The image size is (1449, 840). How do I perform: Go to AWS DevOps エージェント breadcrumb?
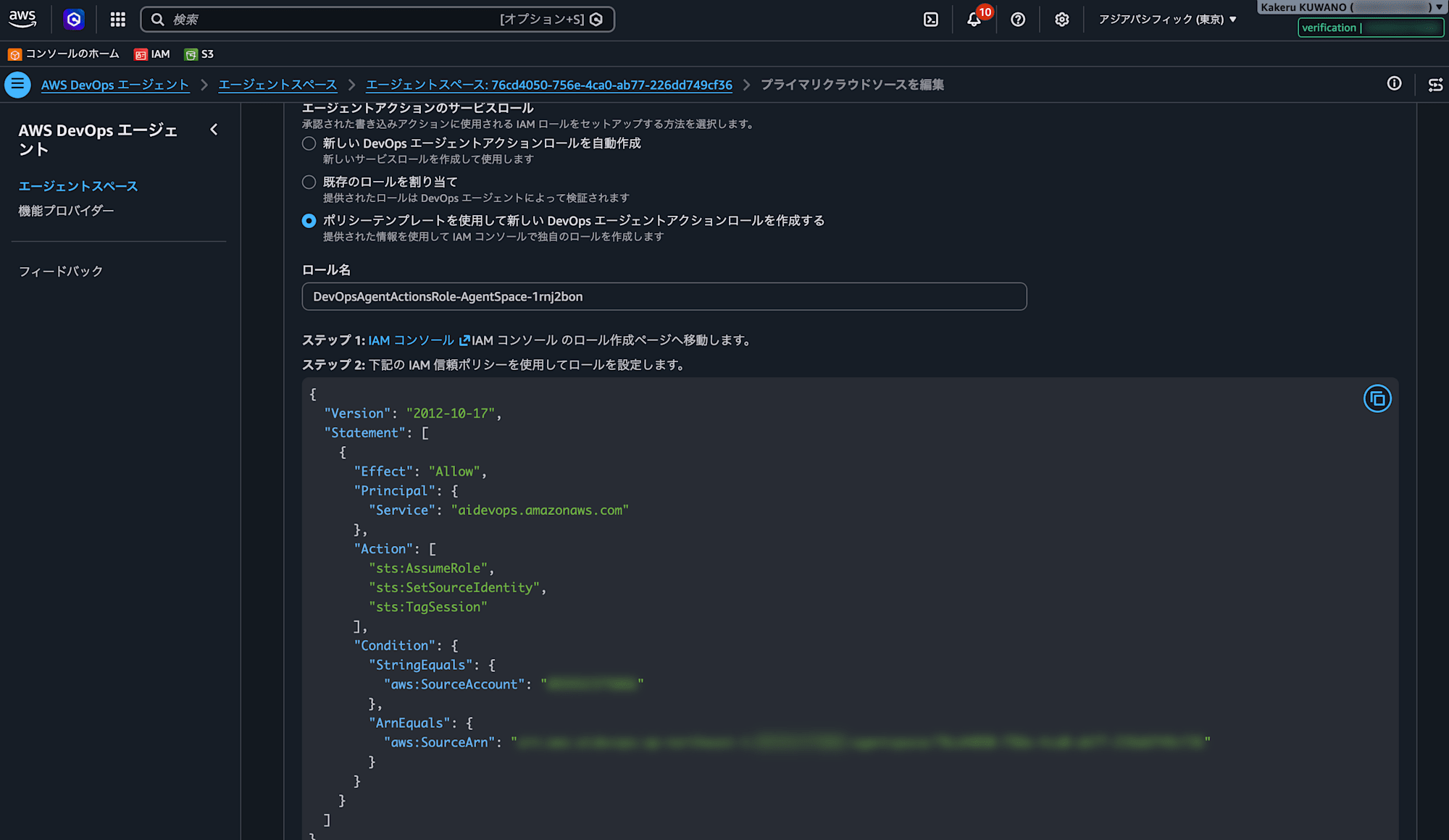(115, 85)
